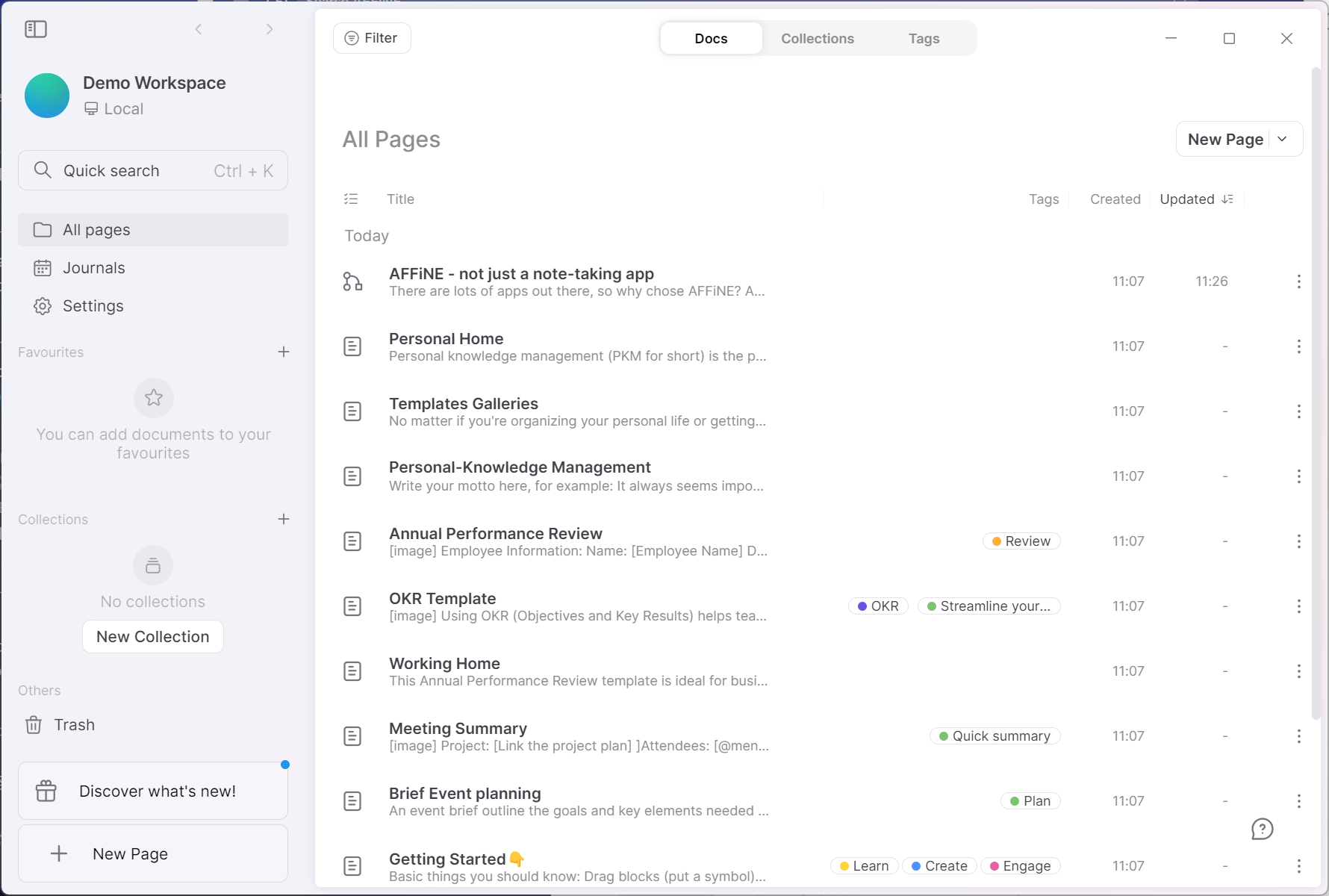
Task: Expand the New Page dropdown arrow
Action: tap(1283, 140)
